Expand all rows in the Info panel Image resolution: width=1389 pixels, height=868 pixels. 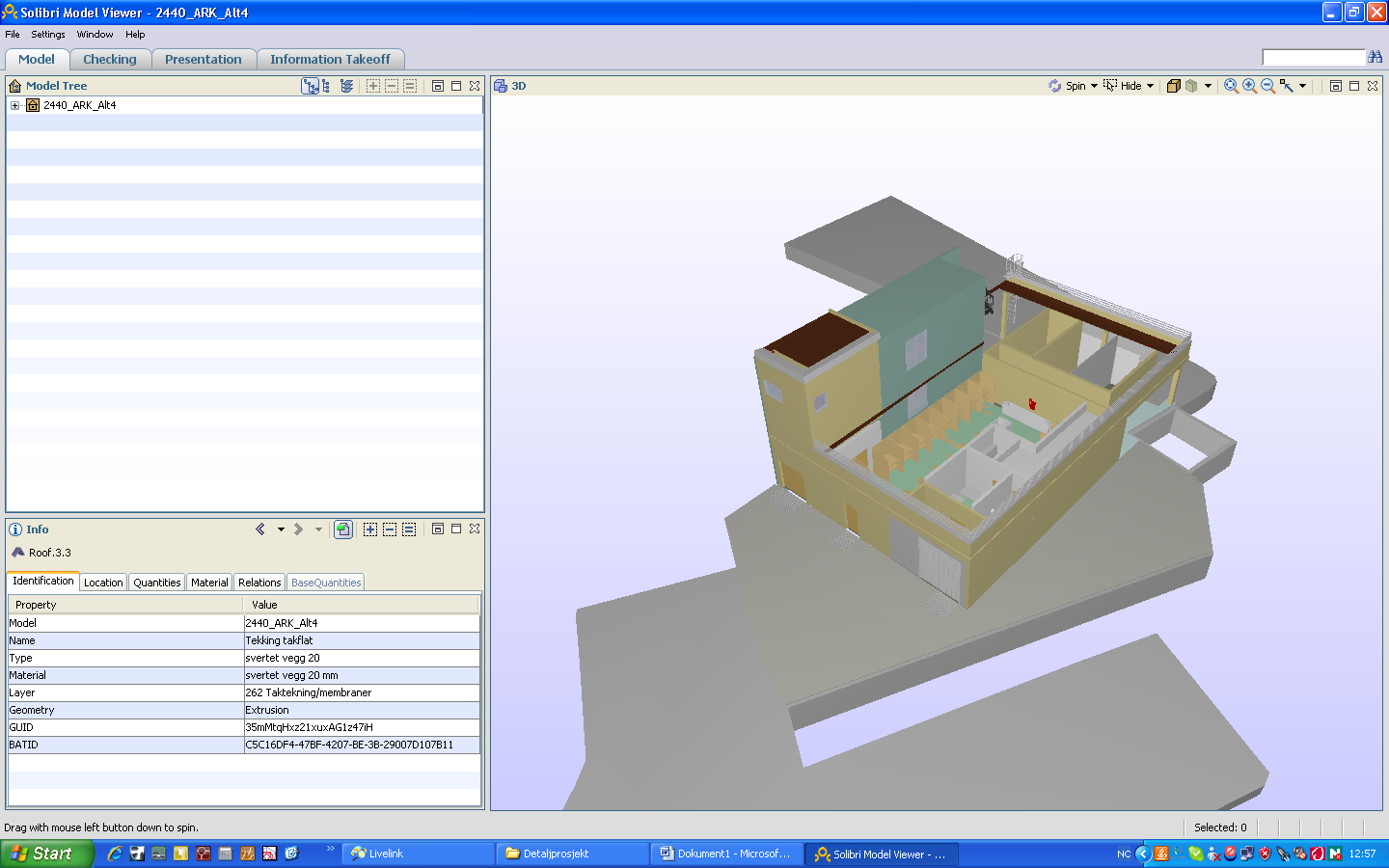[x=370, y=529]
